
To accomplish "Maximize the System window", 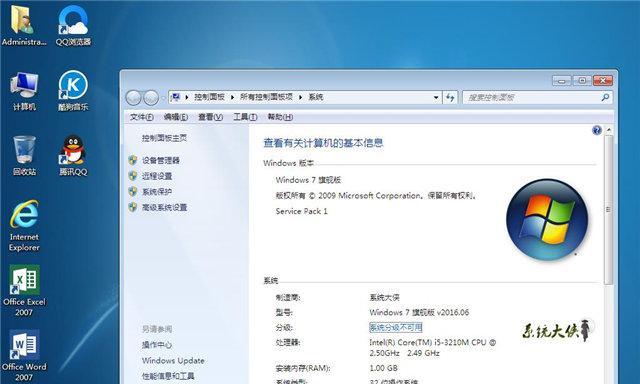I will tap(582, 80).
